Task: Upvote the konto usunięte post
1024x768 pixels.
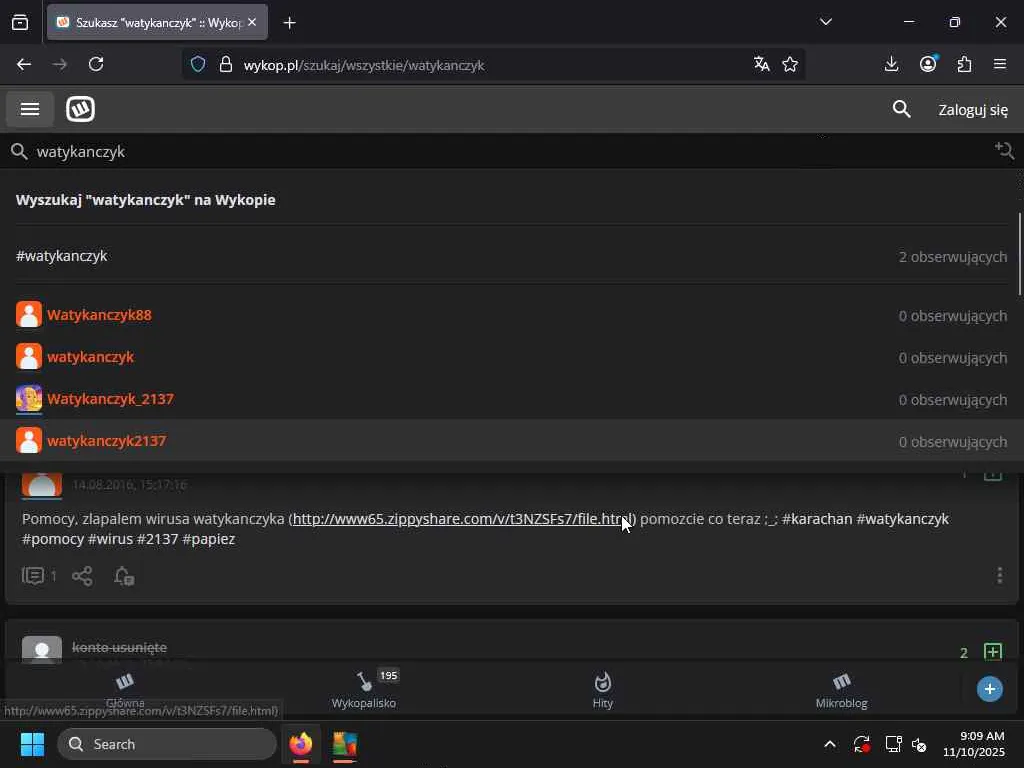Action: 993,652
